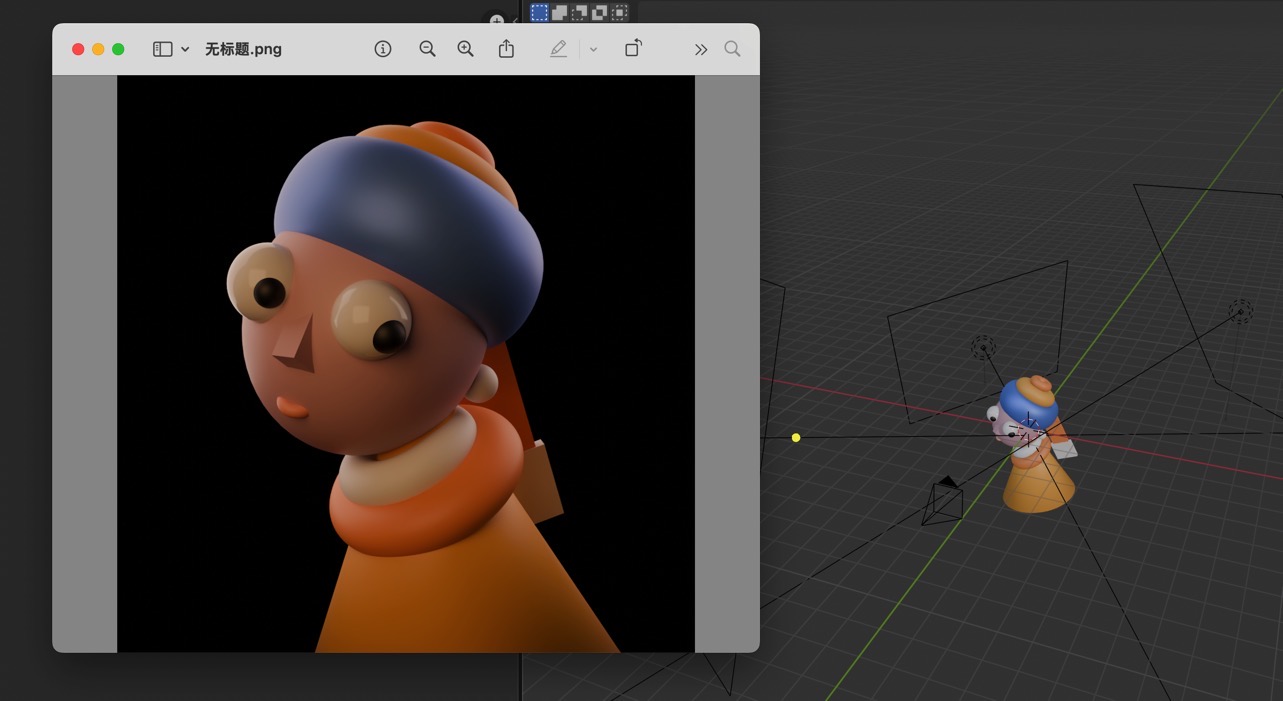Rotate the image counterclockwise
Viewport: 1283px width, 701px height.
[633, 48]
